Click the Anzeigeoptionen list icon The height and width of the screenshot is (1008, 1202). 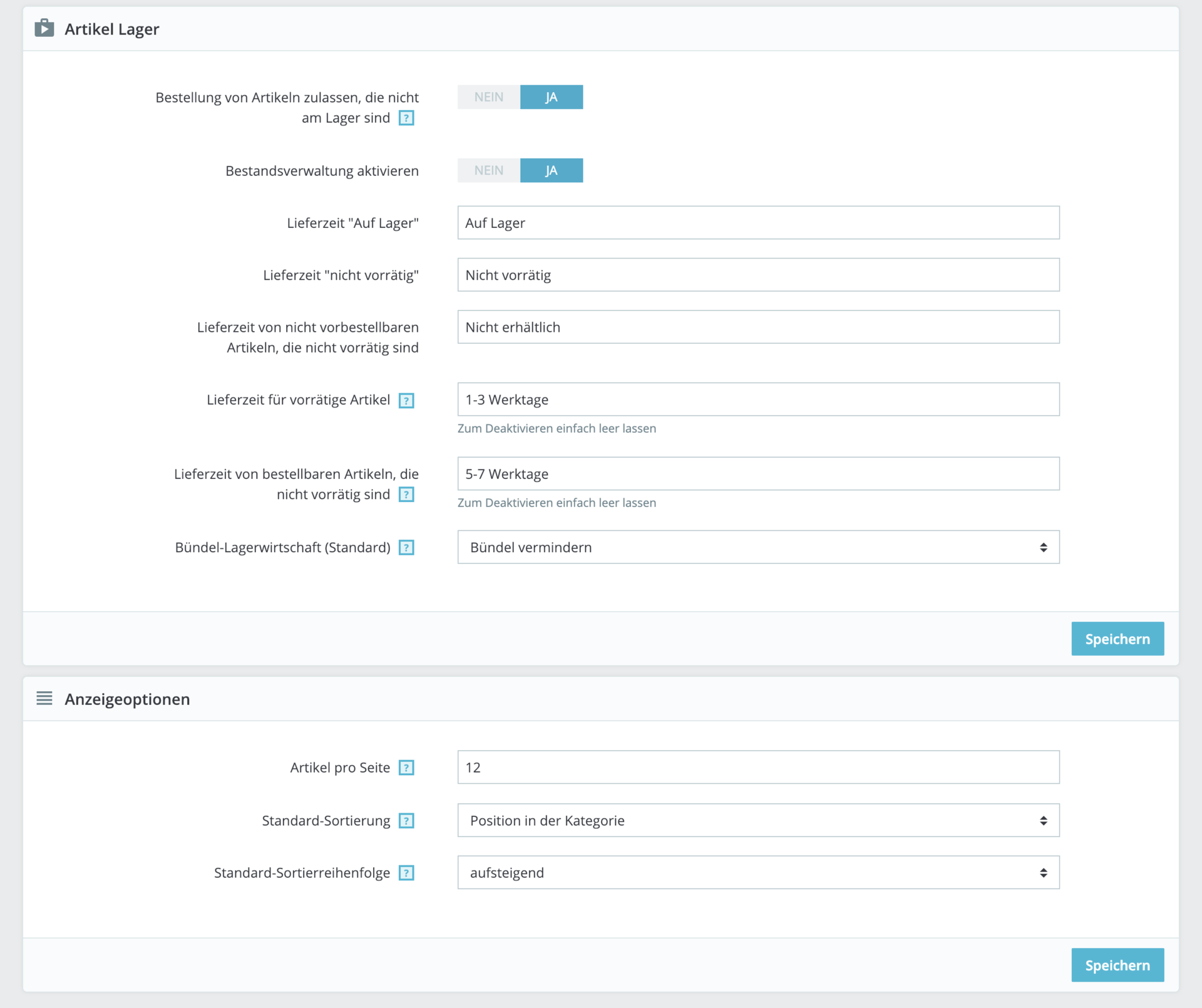44,698
